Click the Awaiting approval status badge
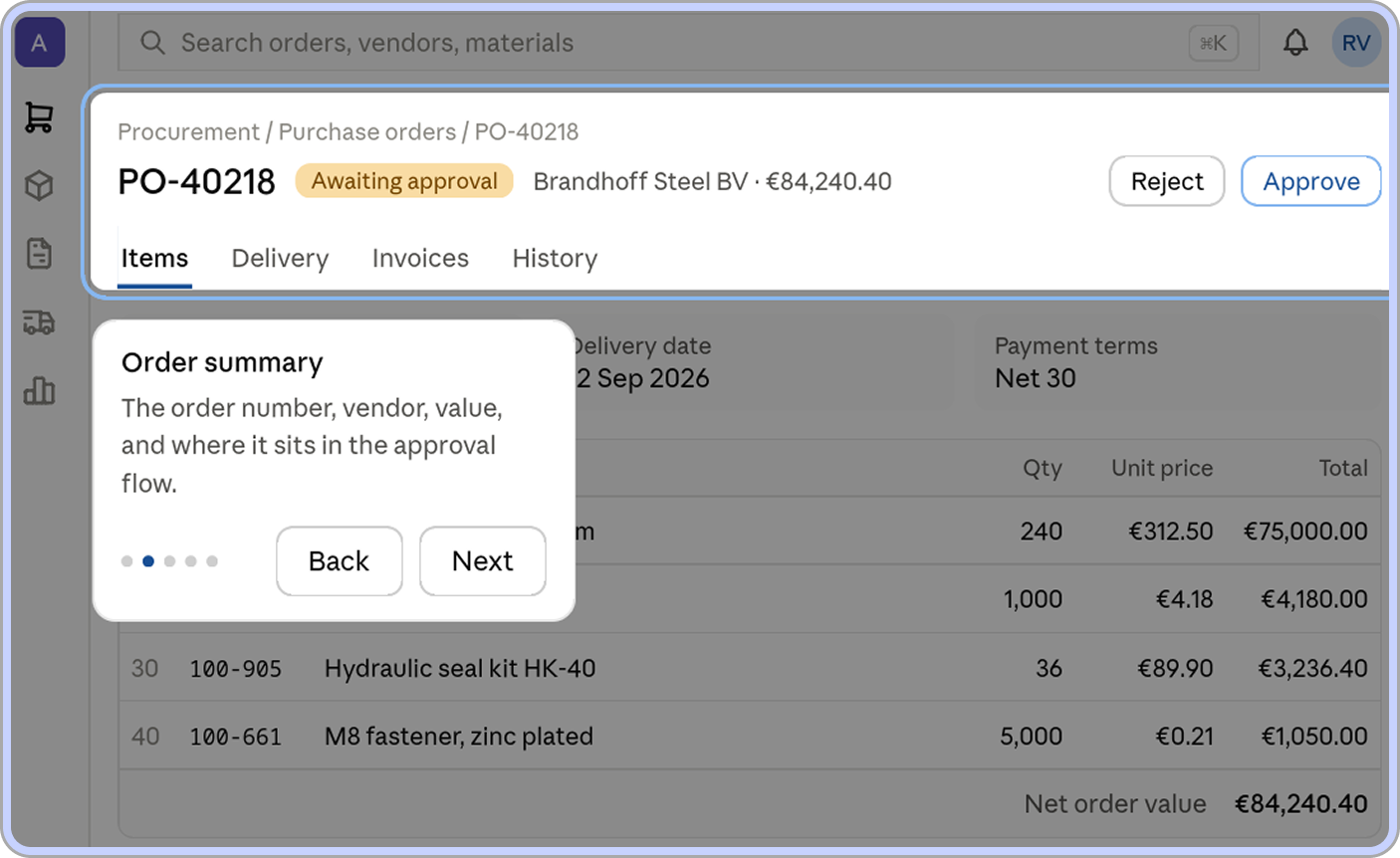Viewport: 1400px width, 858px height. coord(404,181)
